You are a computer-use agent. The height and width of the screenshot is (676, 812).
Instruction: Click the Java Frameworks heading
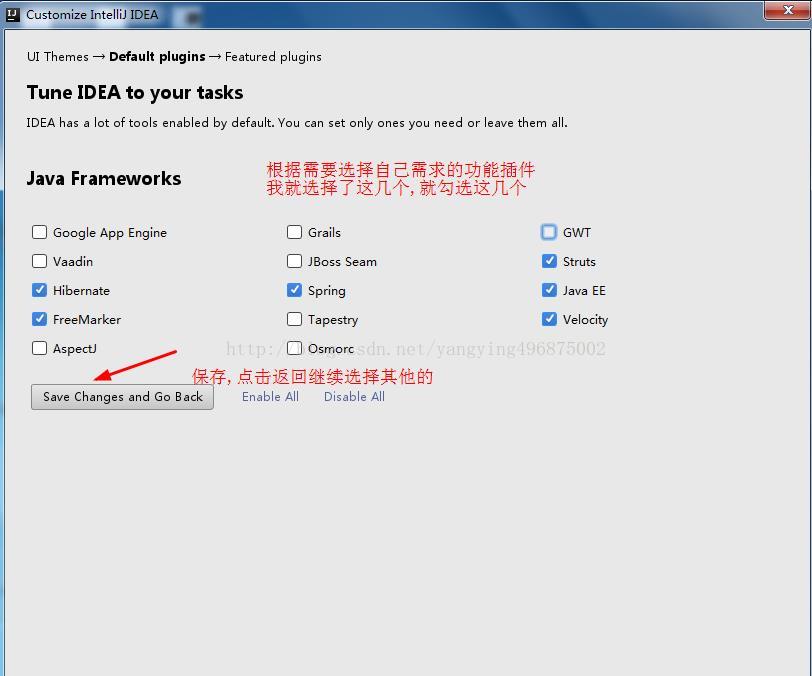[104, 178]
